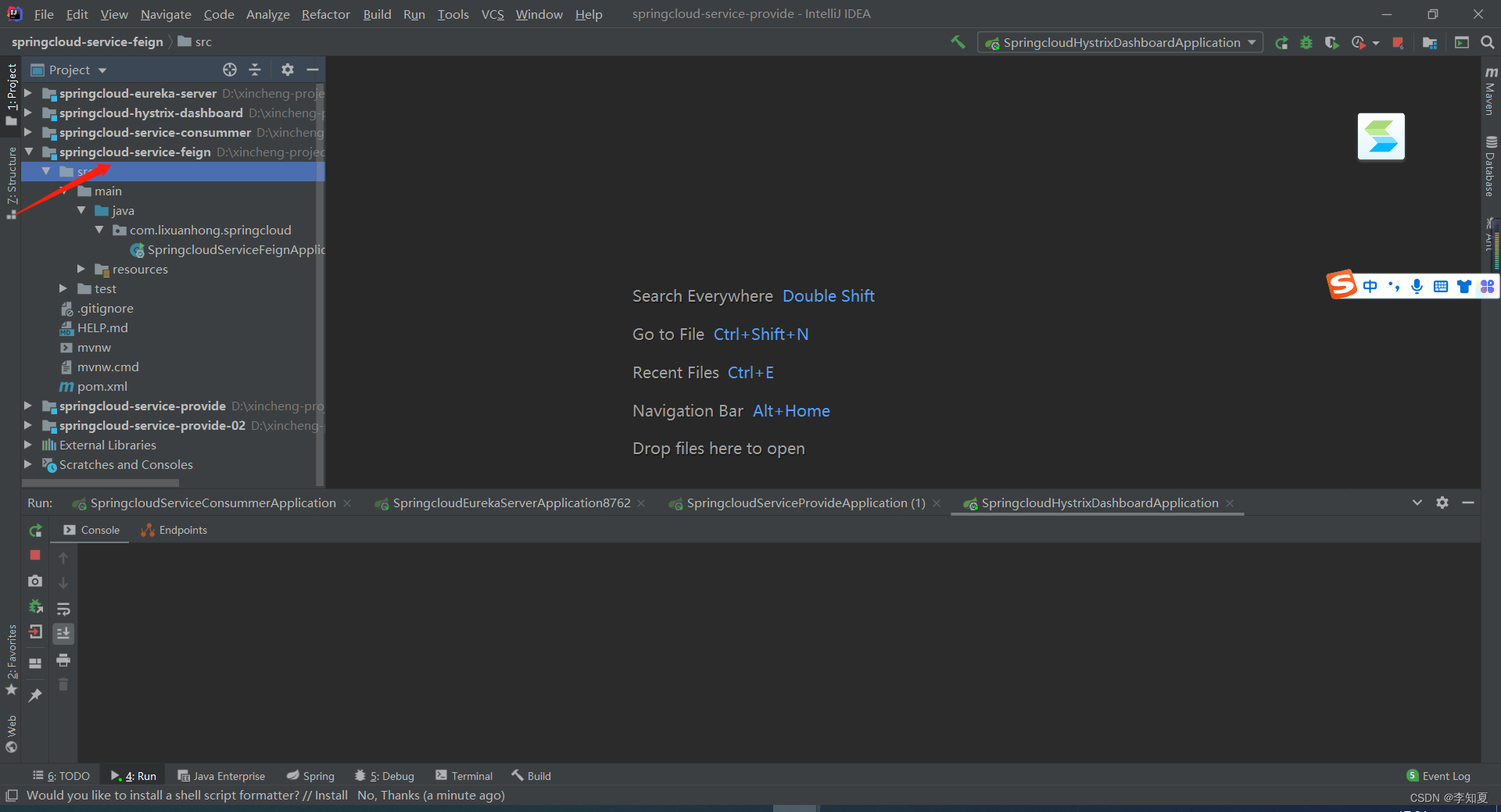1501x812 pixels.
Task: Open the Maven tool window
Action: click(x=1490, y=91)
